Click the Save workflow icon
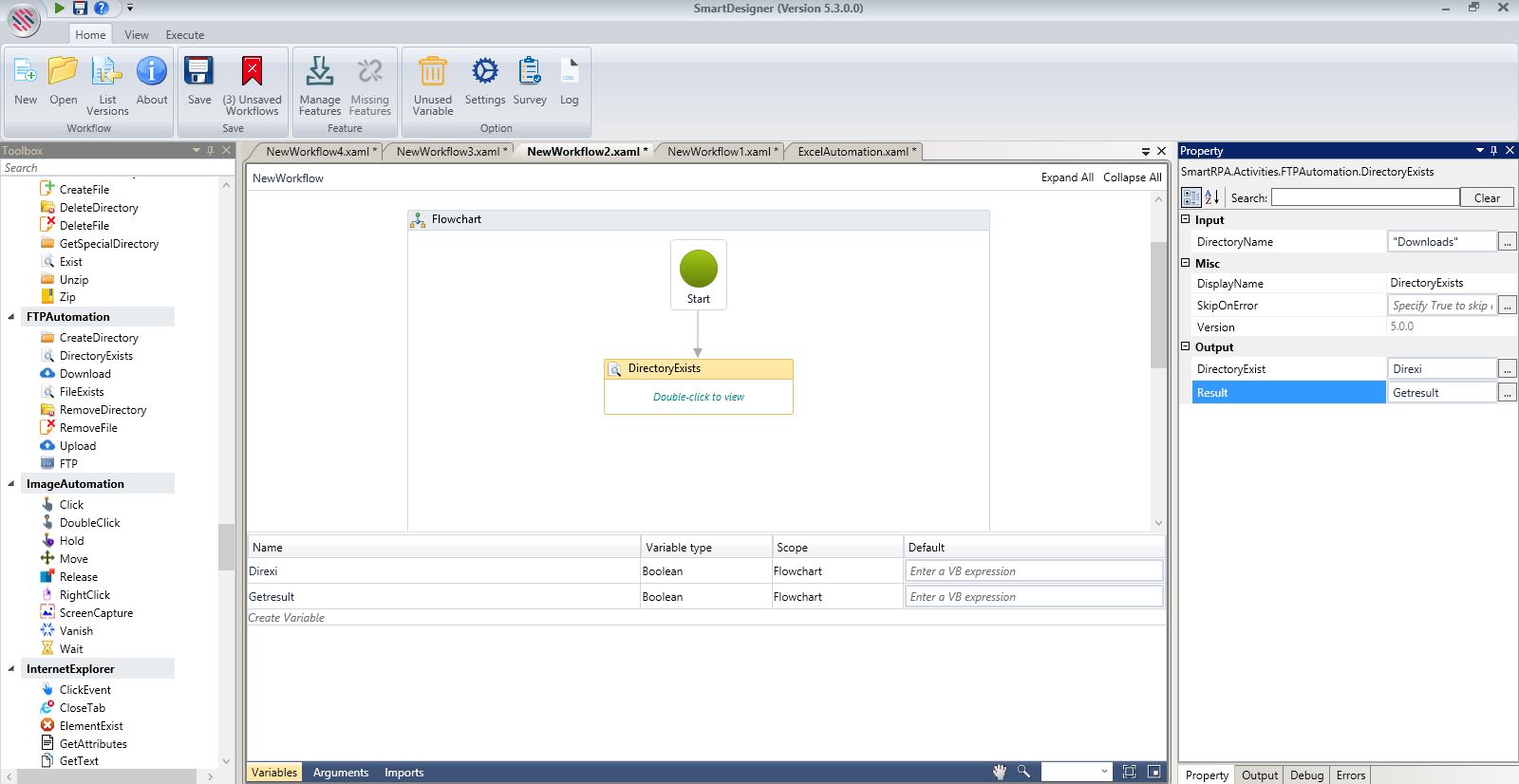 tap(199, 72)
